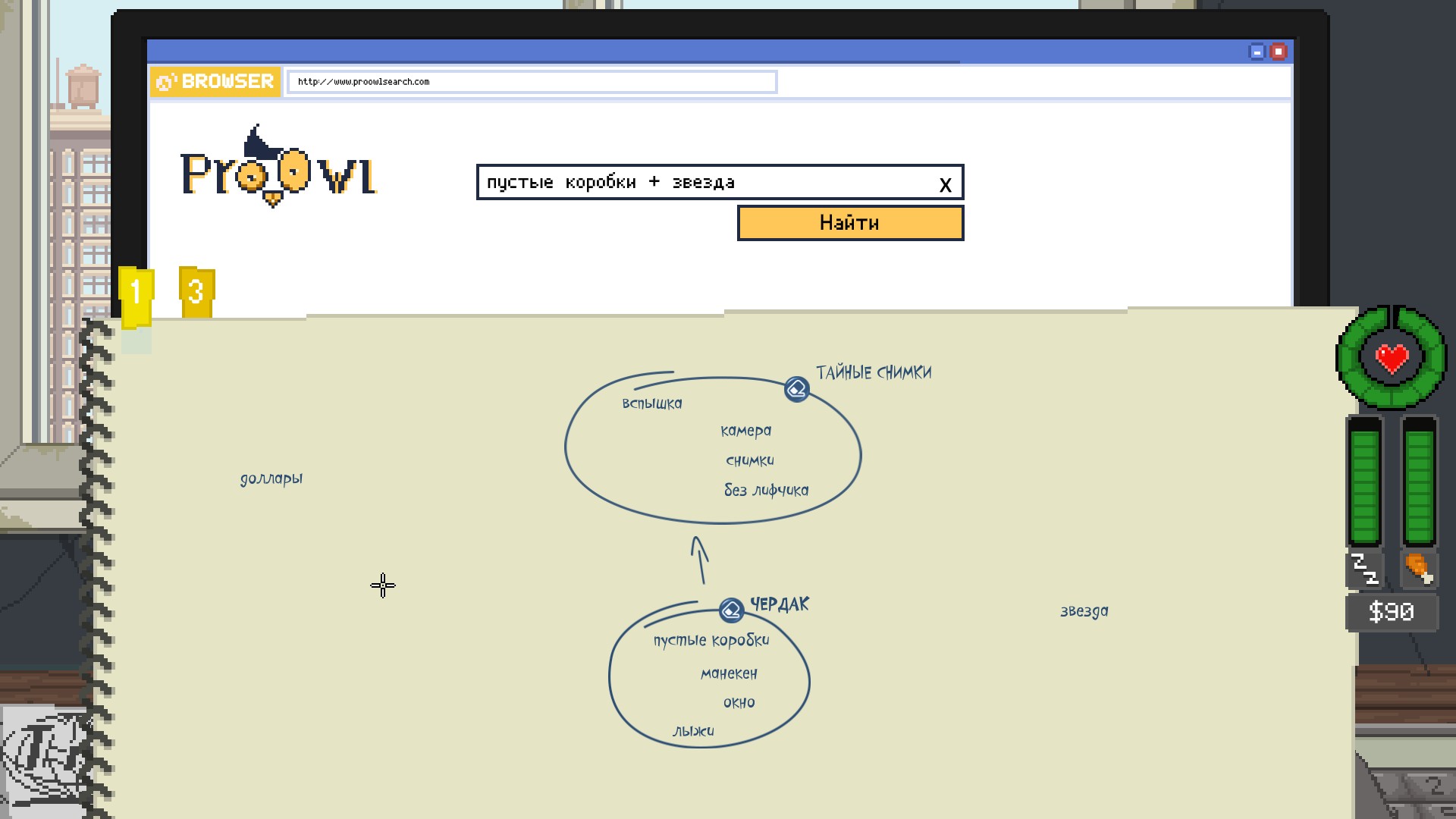
Task: Clear search with the X icon
Action: click(945, 184)
